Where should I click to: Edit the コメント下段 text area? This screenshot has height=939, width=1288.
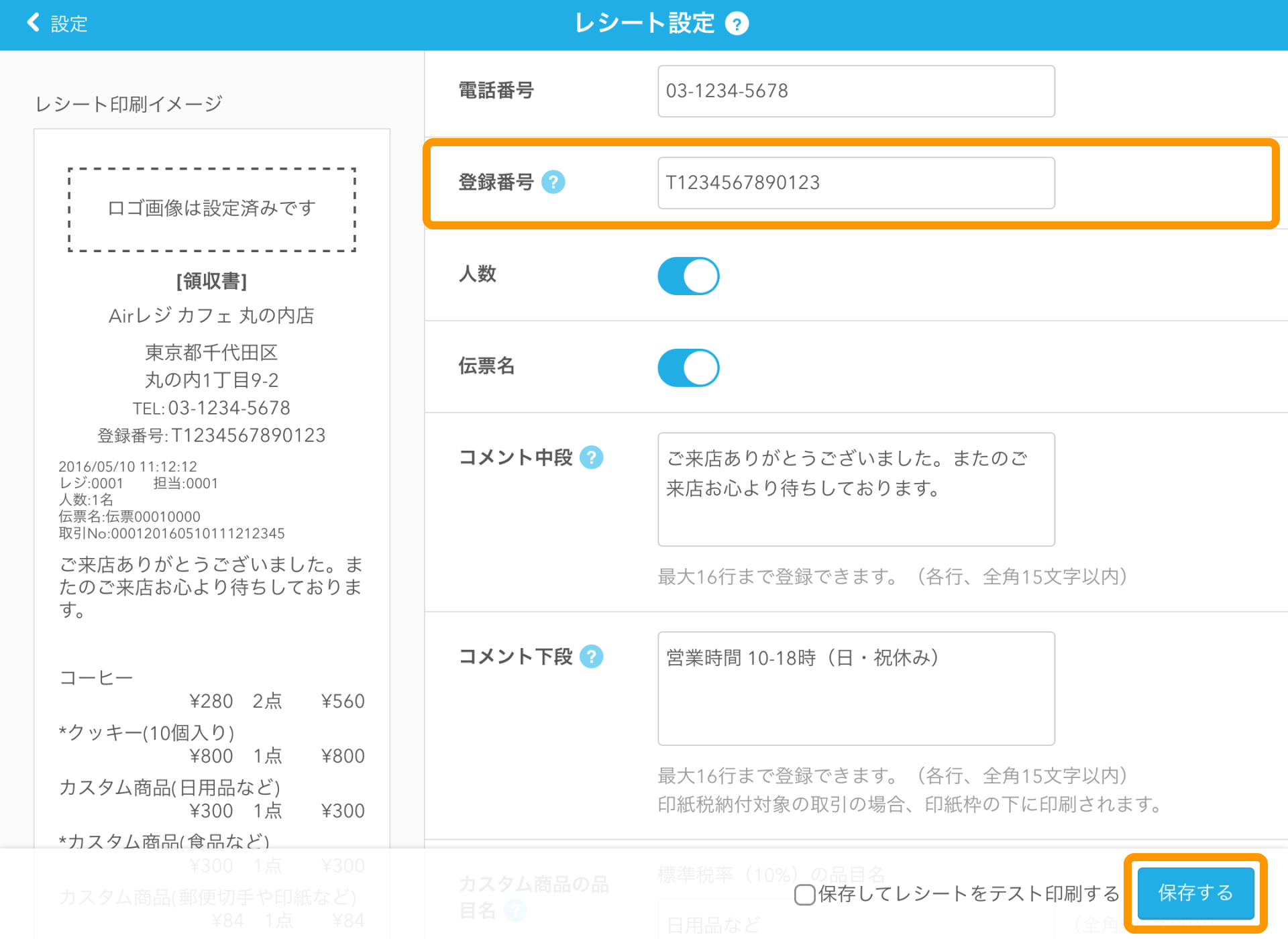[855, 689]
